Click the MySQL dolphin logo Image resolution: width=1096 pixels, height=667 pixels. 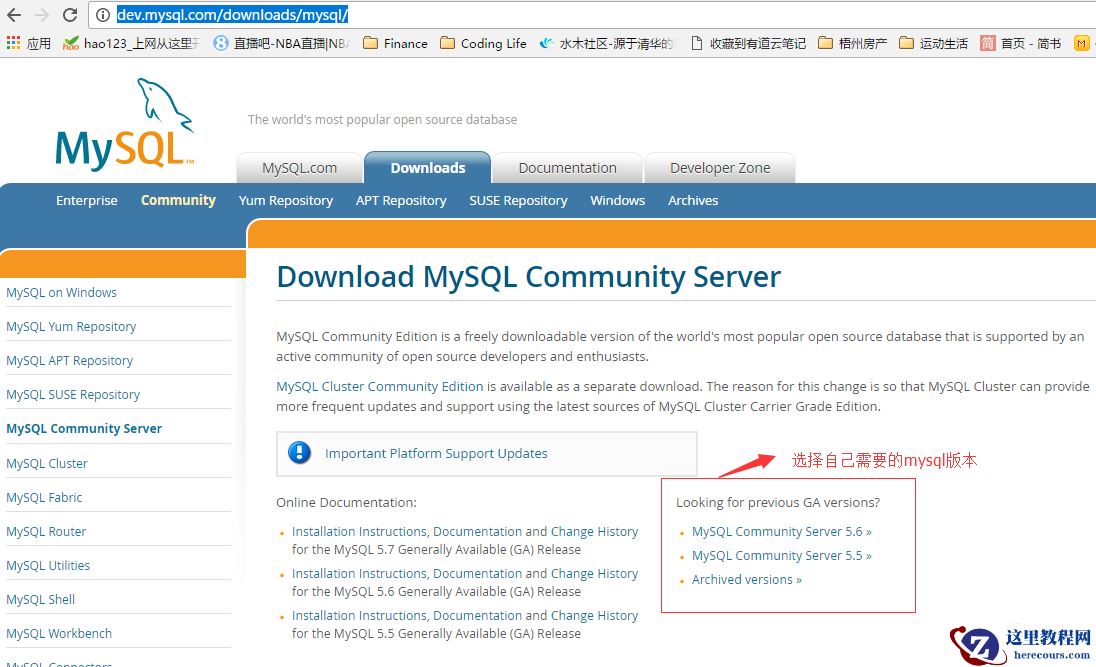point(124,124)
